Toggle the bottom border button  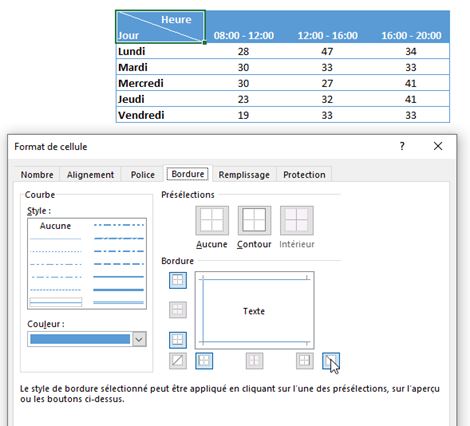click(178, 340)
